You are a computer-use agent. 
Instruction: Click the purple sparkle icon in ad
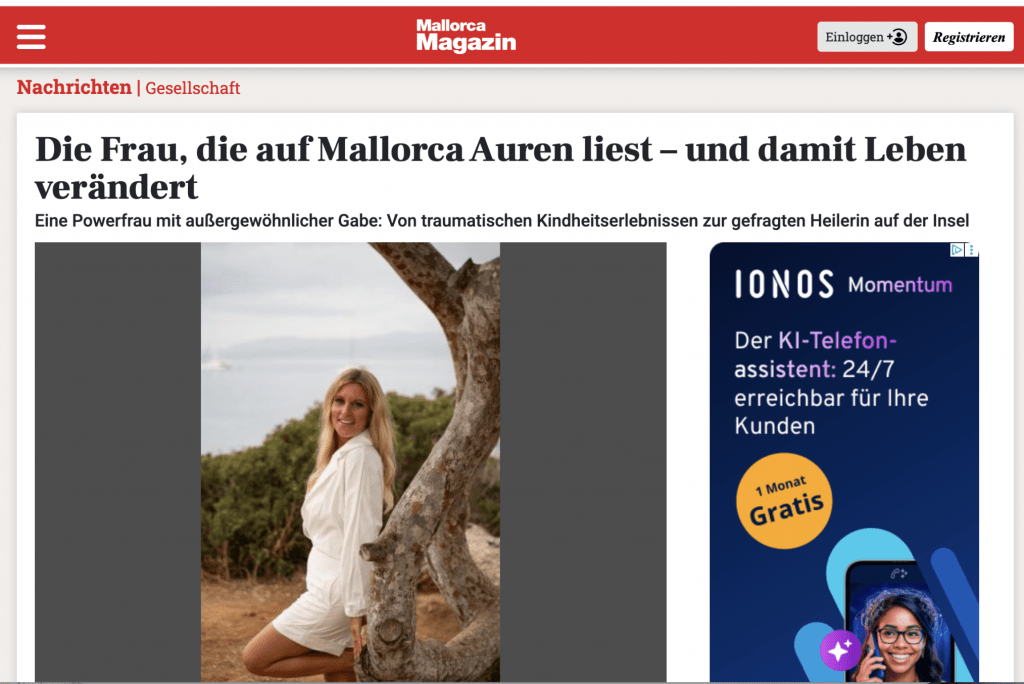click(x=840, y=650)
